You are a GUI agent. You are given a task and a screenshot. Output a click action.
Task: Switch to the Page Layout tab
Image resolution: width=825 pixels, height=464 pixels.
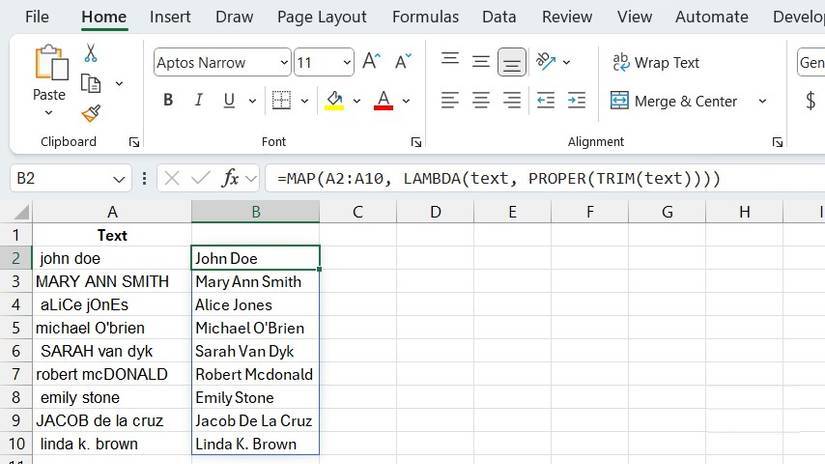[x=321, y=17]
